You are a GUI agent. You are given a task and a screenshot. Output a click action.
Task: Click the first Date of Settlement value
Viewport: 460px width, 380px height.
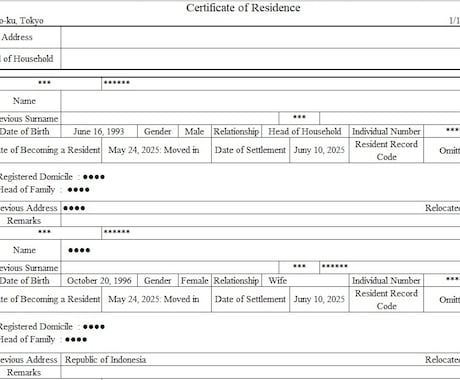click(x=319, y=150)
